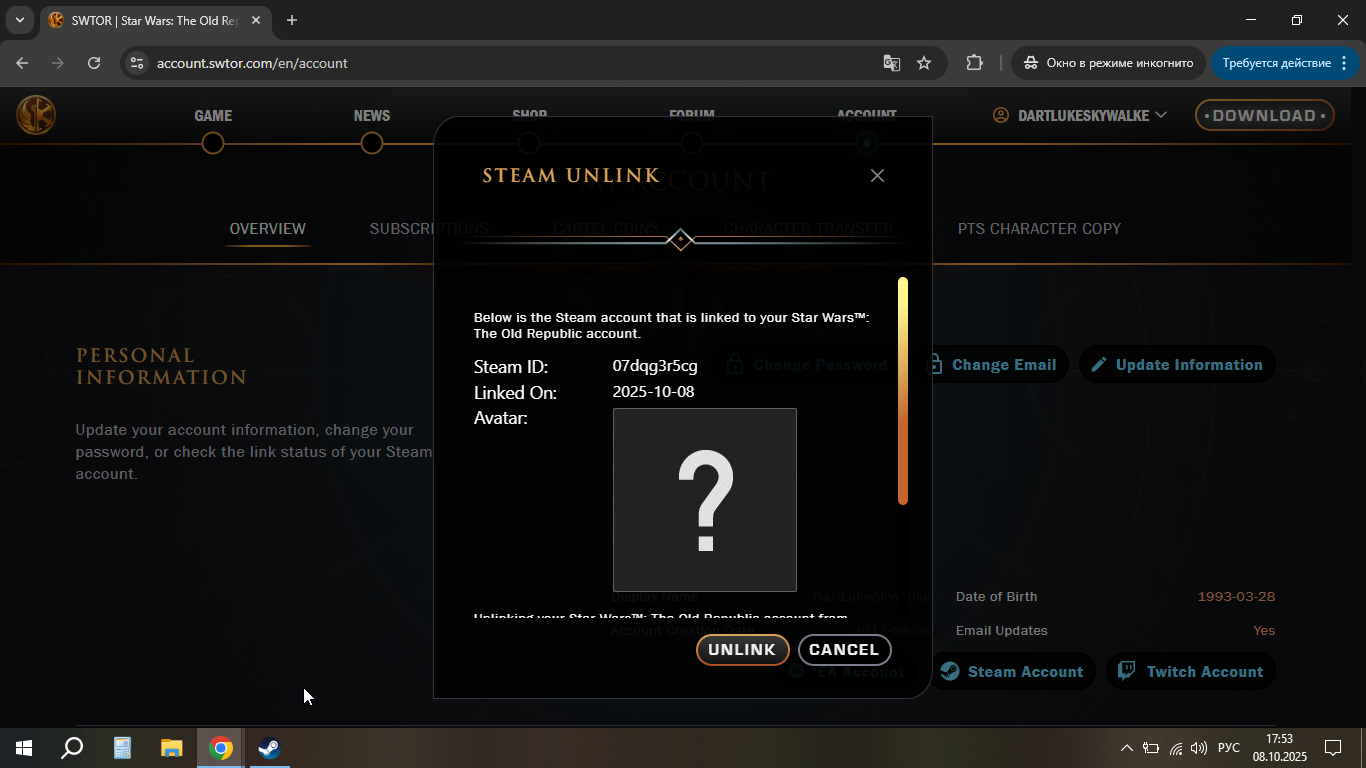Click the Steam ID value 07dqg3r5cg
The width and height of the screenshot is (1366, 768).
click(655, 366)
